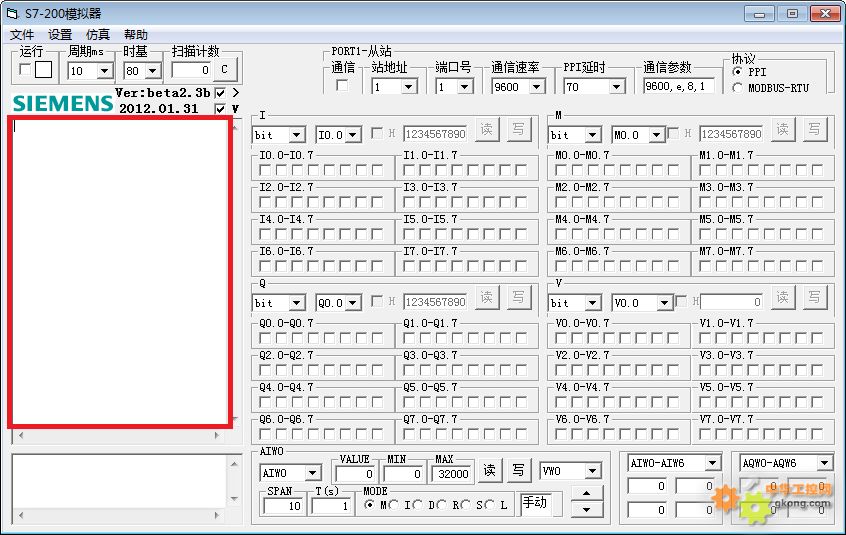The width and height of the screenshot is (846, 535).
Task: Toggle first bit checkbox in Q0.0-Q0.7
Action: point(265,339)
